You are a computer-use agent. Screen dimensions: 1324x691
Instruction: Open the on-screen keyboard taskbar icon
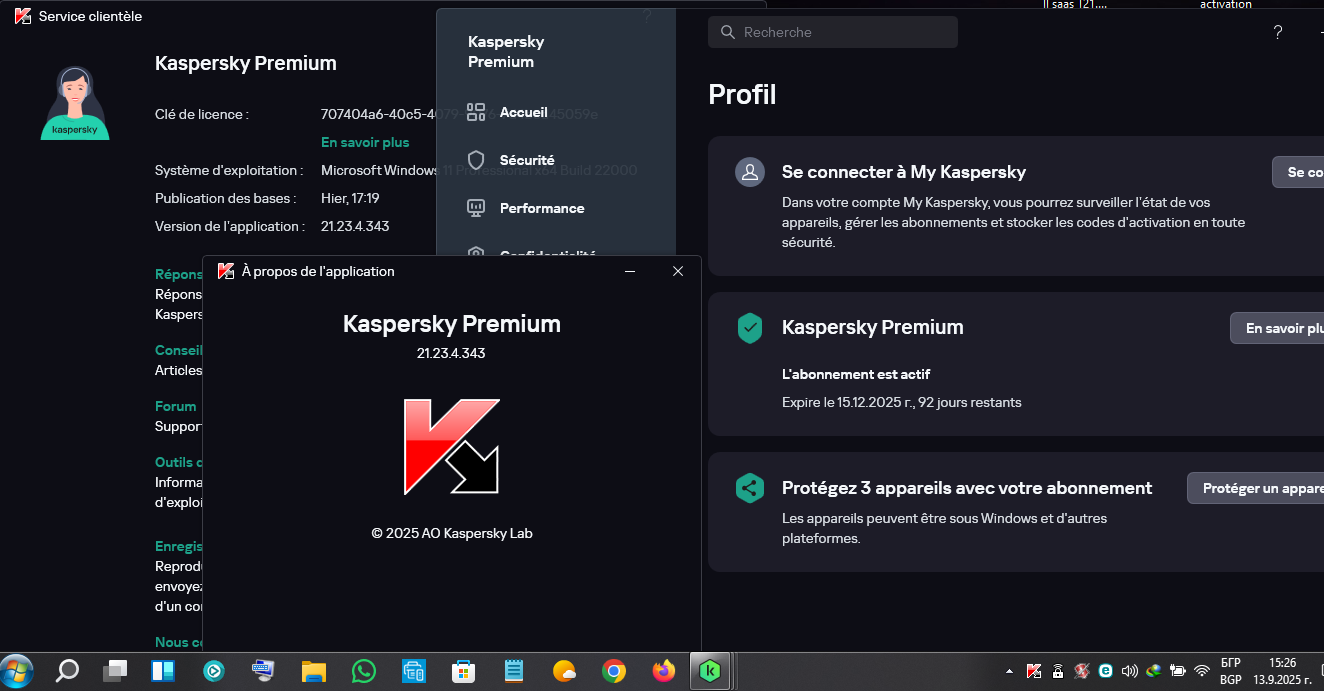click(263, 670)
